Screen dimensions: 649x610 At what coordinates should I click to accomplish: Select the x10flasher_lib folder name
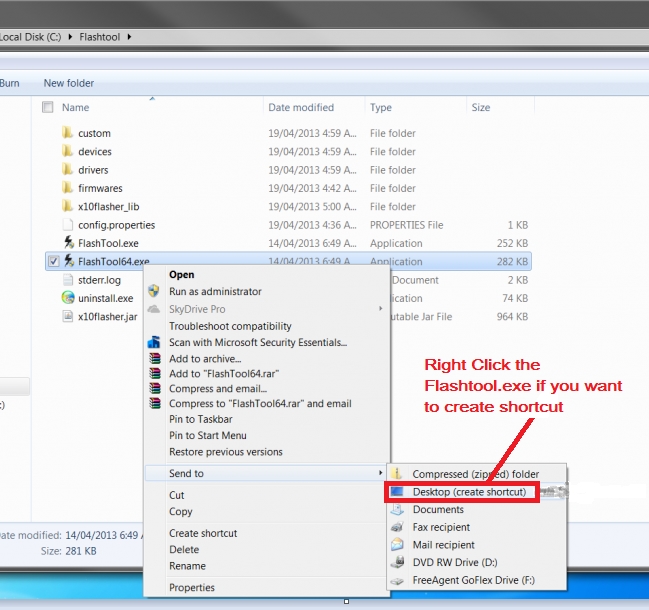[x=109, y=207]
